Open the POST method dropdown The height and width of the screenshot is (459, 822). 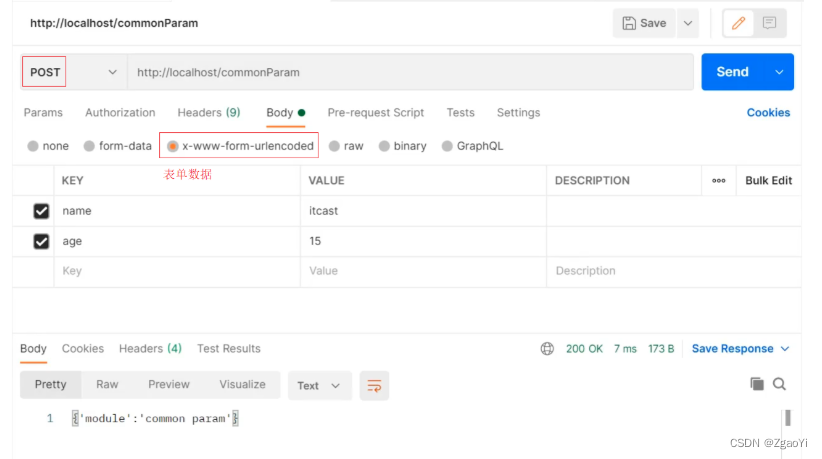click(73, 72)
